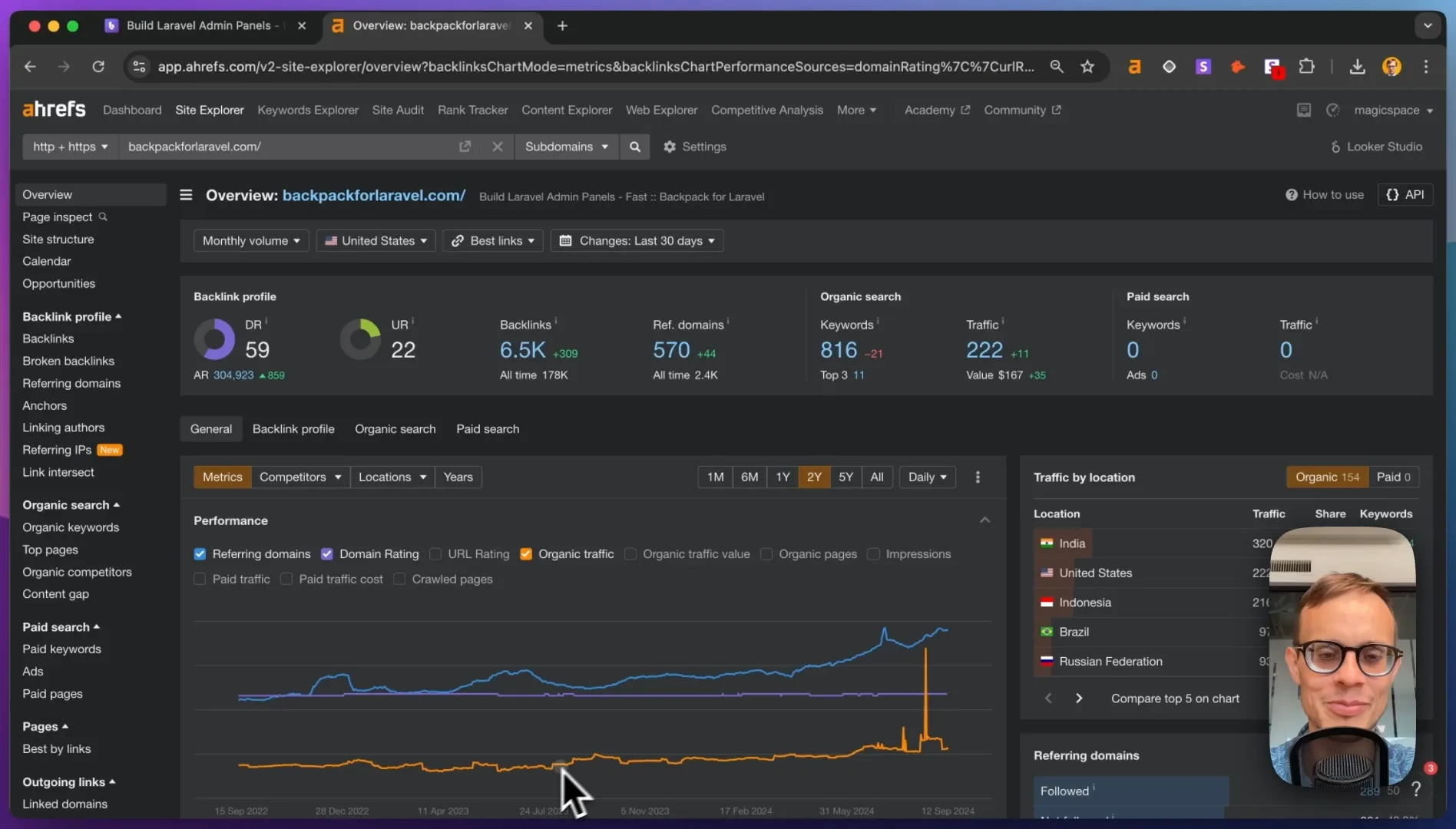Uncheck Domain Rating checkbox
The image size is (1456, 829).
[x=326, y=554]
